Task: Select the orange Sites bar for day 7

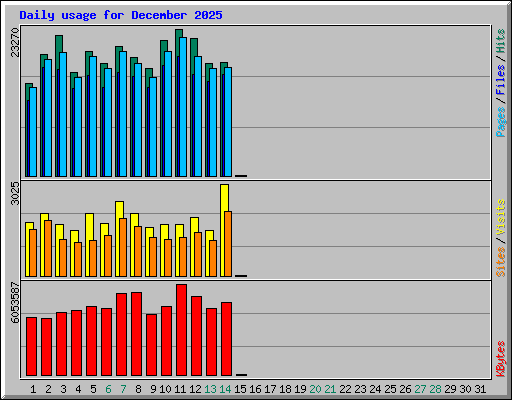Action: (x=123, y=247)
